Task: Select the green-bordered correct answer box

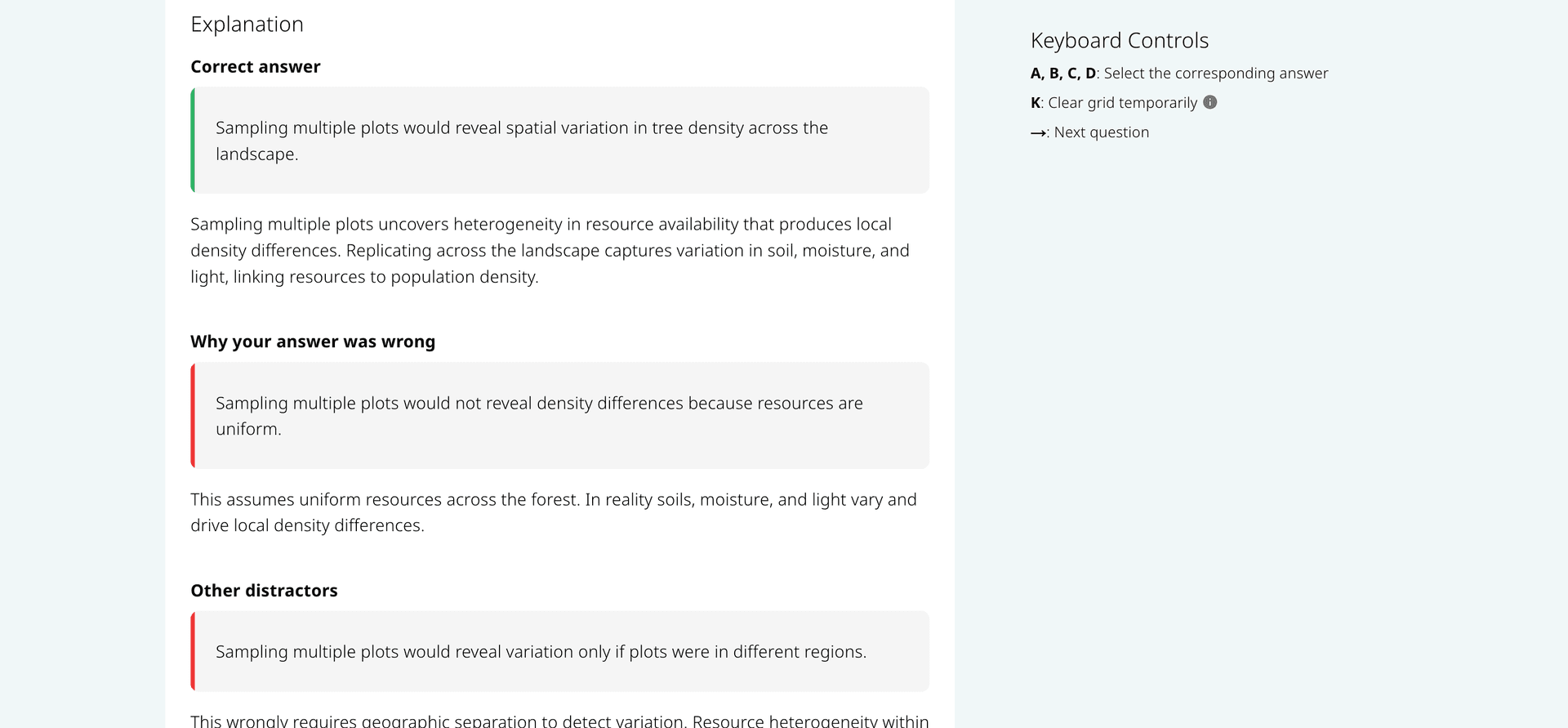Action: [560, 141]
